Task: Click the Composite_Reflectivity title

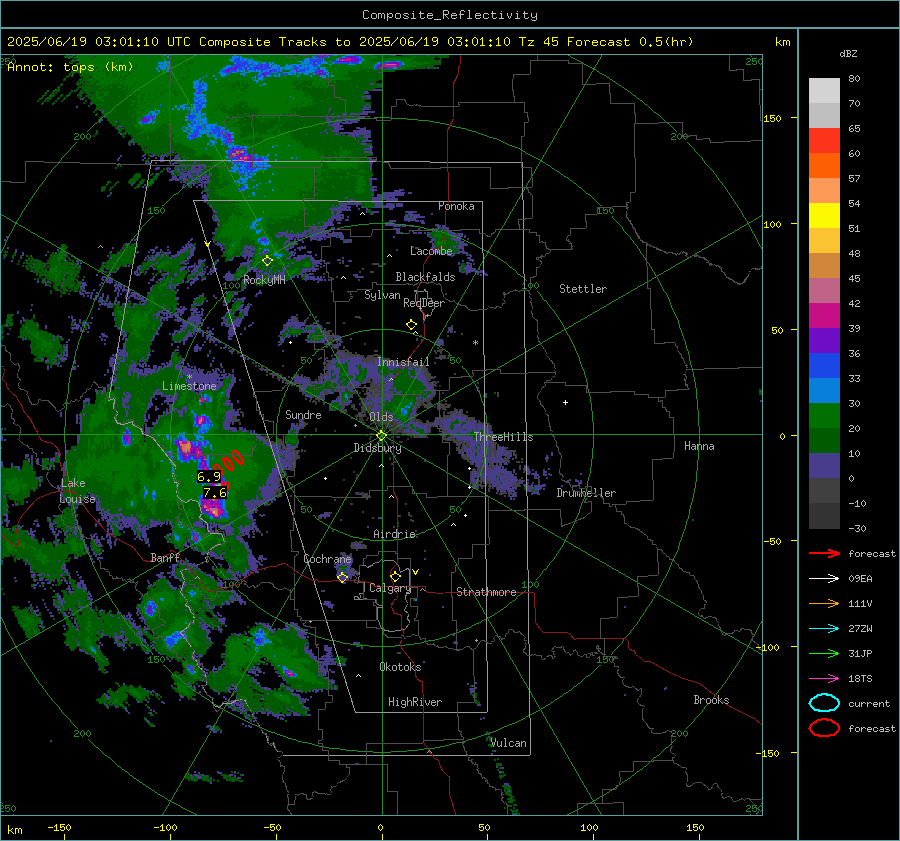Action: [450, 15]
